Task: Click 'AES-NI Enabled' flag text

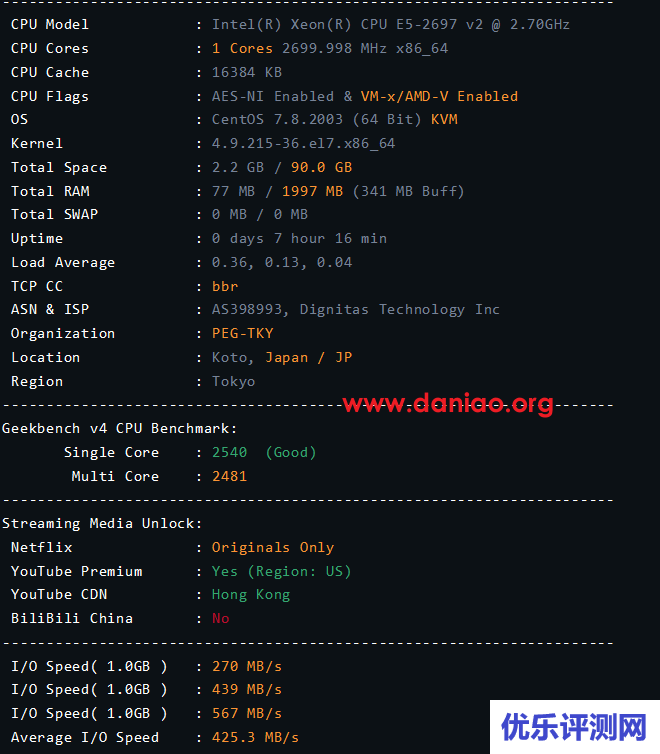Action: 273,96
